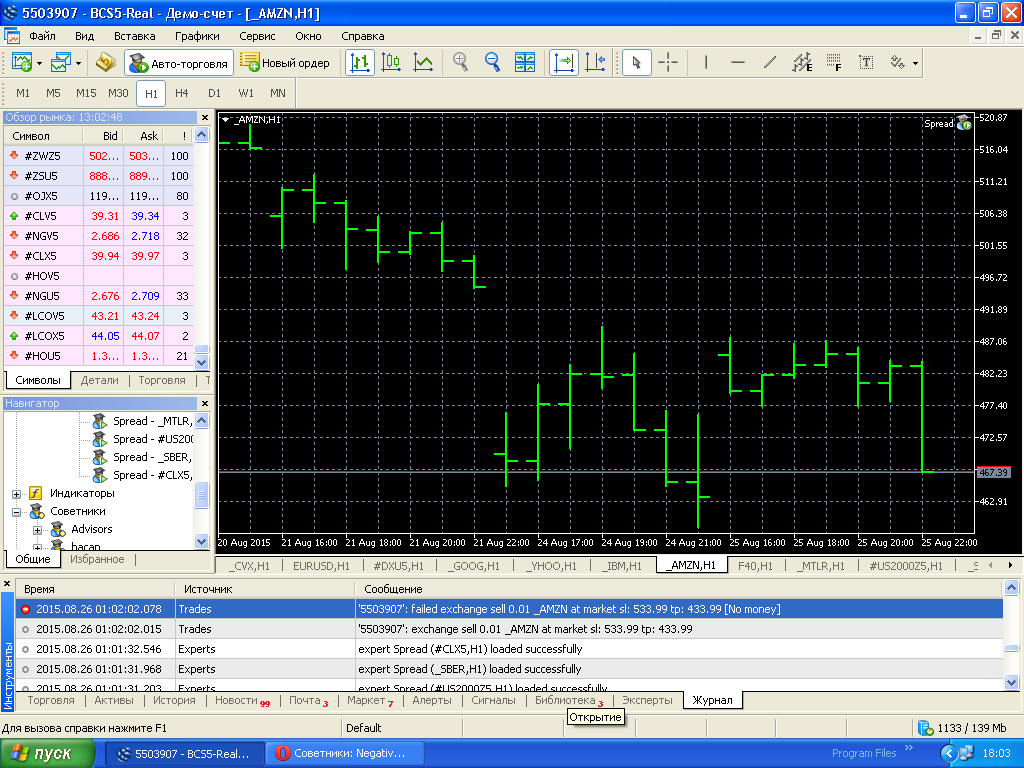Expand the Индикаторы node in Навигатор
The image size is (1024, 768).
(x=16, y=496)
